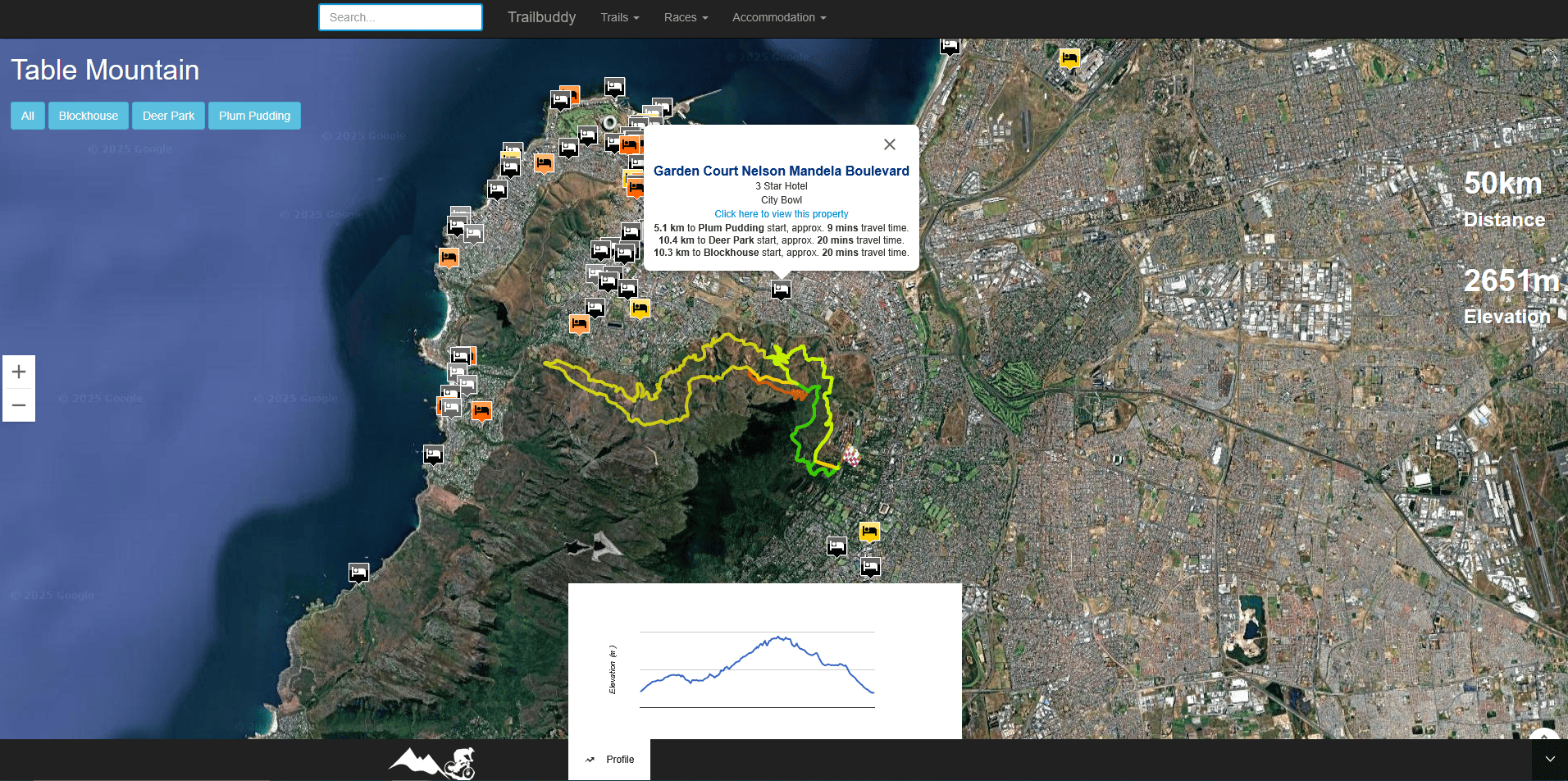
Task: Click the 'City Bowl' text in popup
Action: (782, 200)
